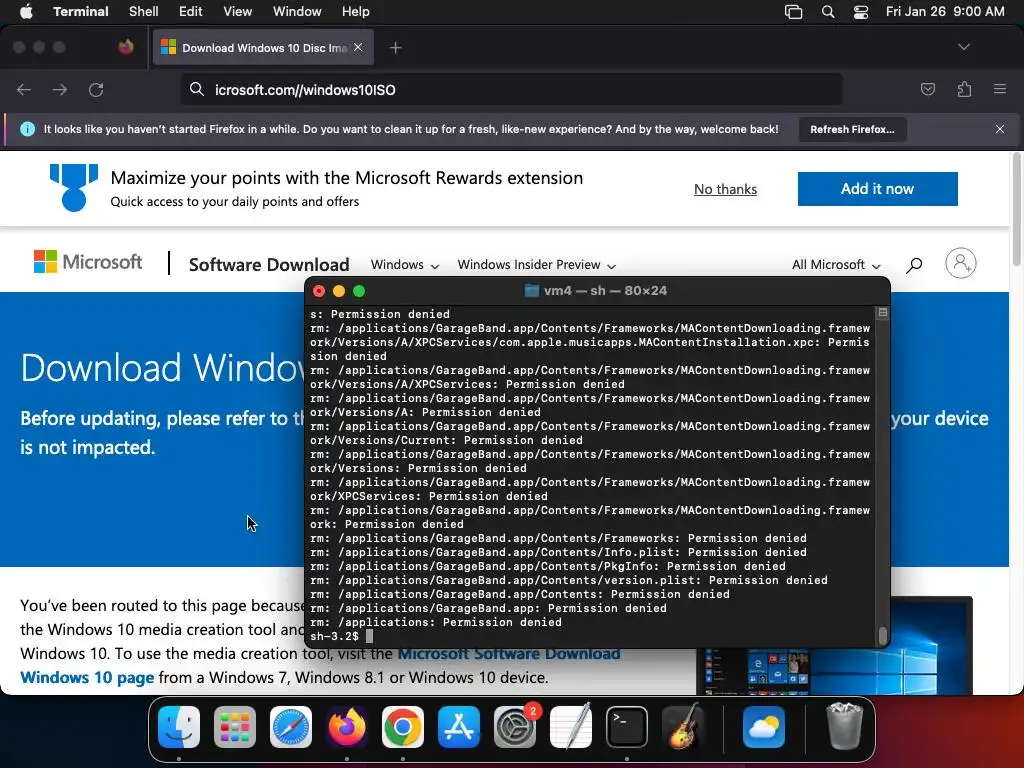Click the screen mirroring menu bar icon

(x=793, y=12)
